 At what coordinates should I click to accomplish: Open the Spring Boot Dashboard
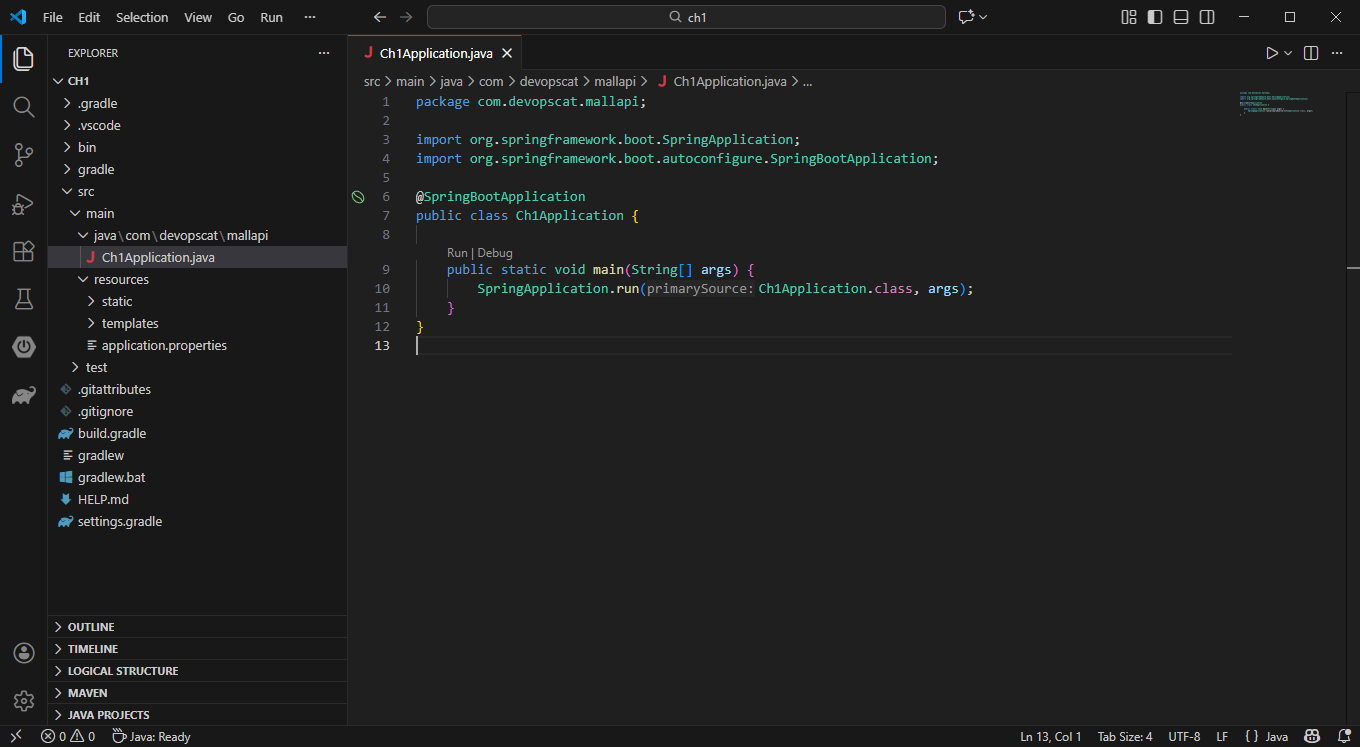pos(24,347)
